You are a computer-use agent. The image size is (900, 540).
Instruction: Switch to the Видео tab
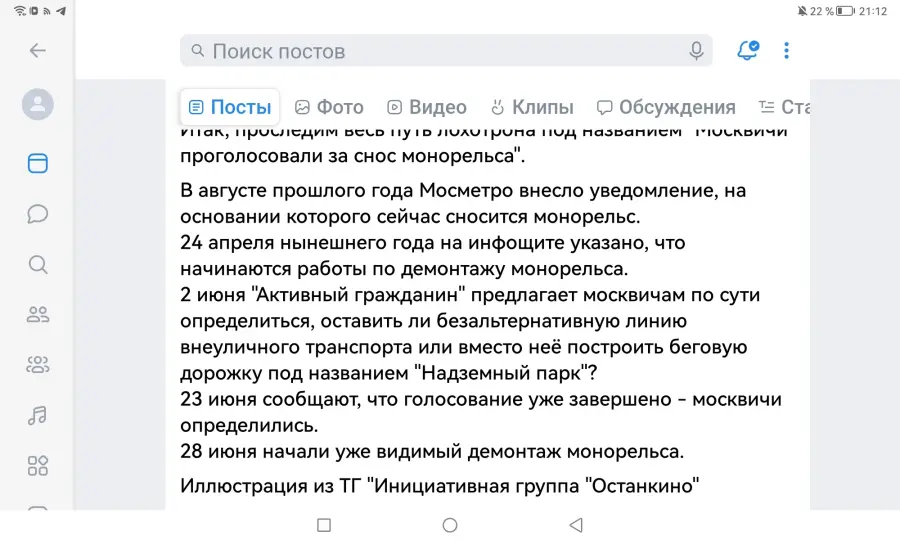(426, 107)
